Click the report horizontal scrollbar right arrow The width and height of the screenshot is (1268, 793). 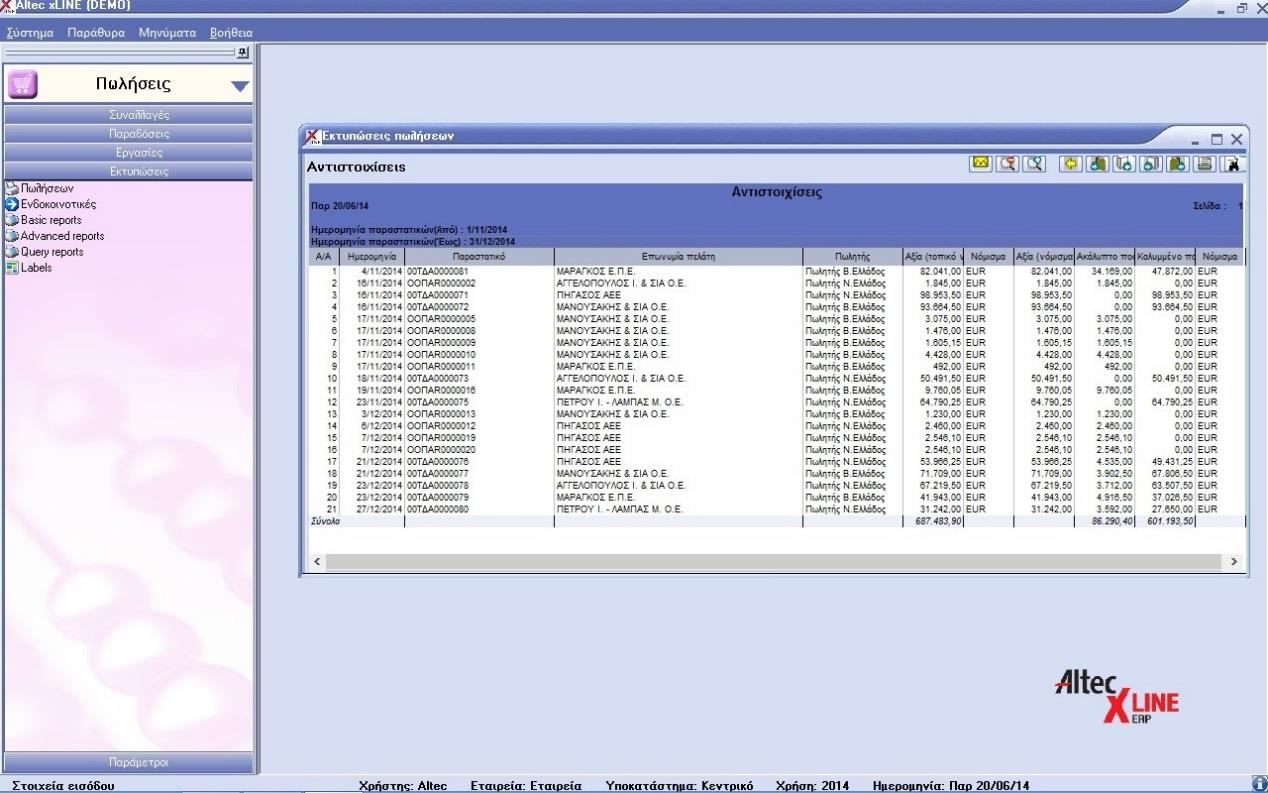point(1234,562)
